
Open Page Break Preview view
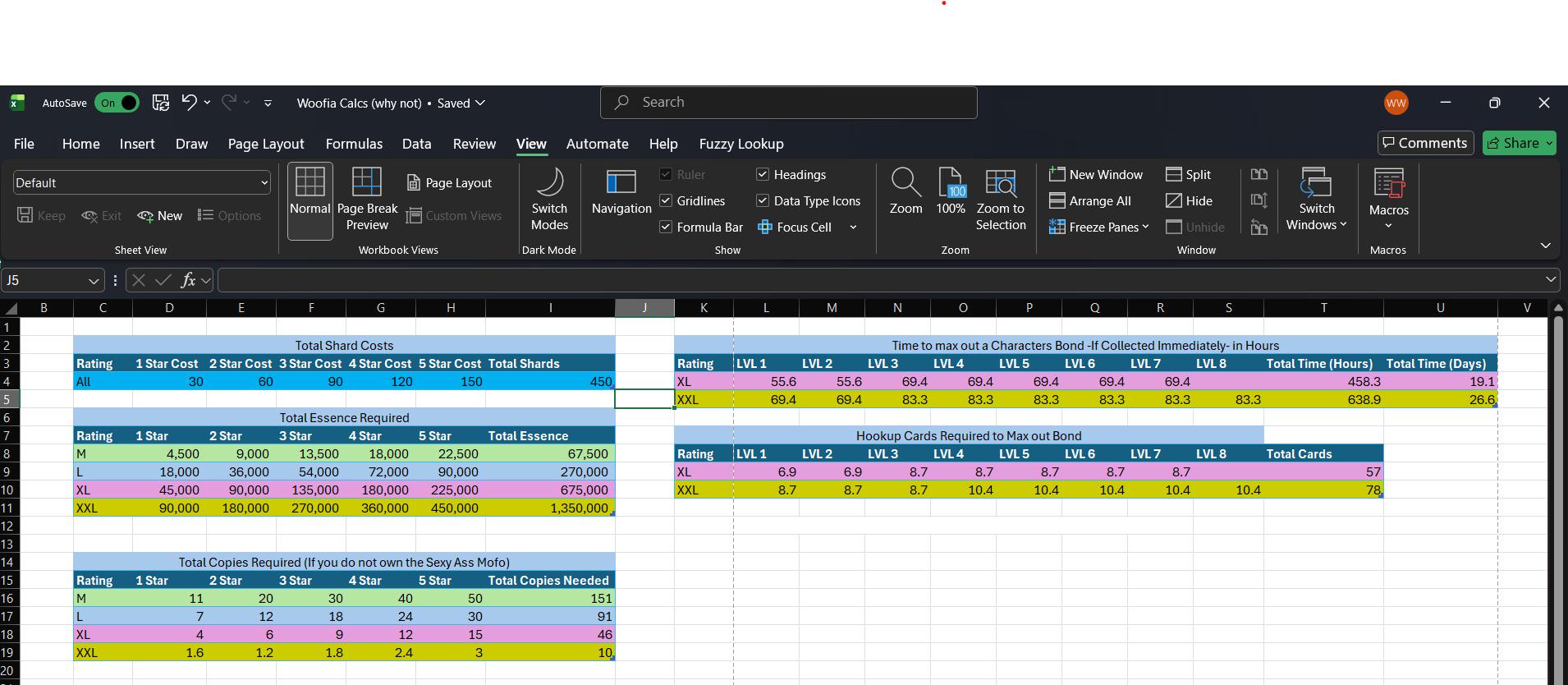click(x=367, y=201)
